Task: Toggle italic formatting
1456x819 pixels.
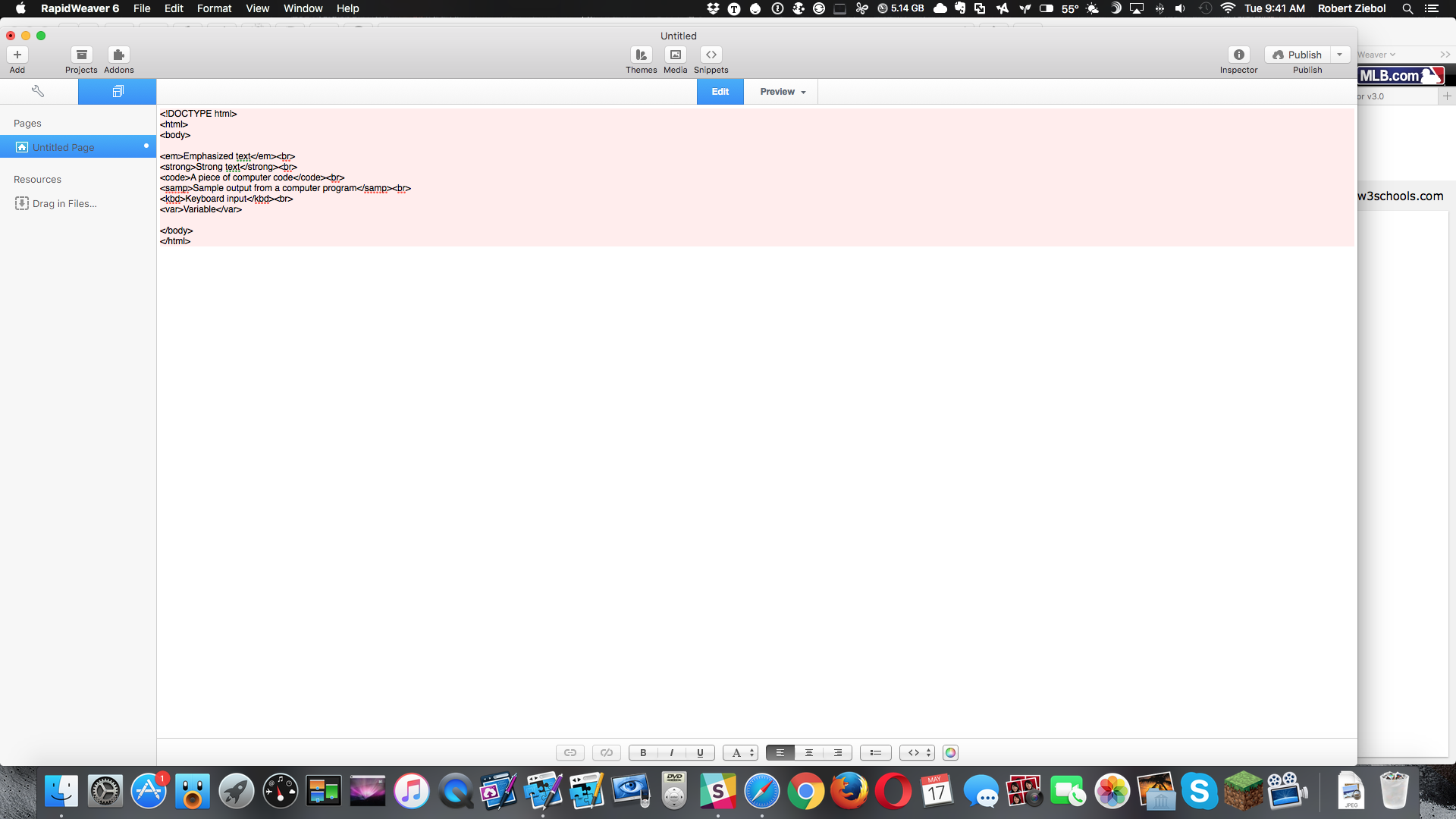Action: (x=672, y=753)
